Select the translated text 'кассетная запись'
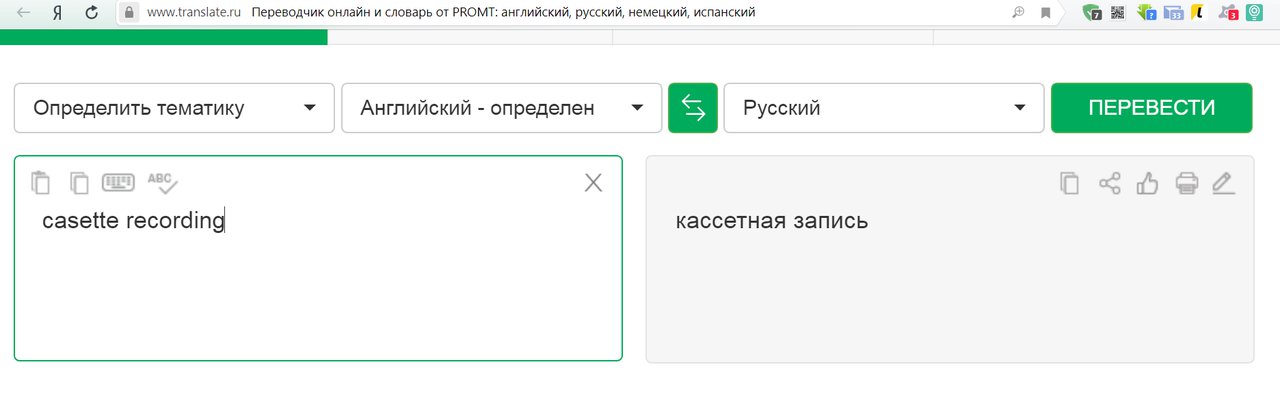Image resolution: width=1280 pixels, height=399 pixels. coord(772,221)
